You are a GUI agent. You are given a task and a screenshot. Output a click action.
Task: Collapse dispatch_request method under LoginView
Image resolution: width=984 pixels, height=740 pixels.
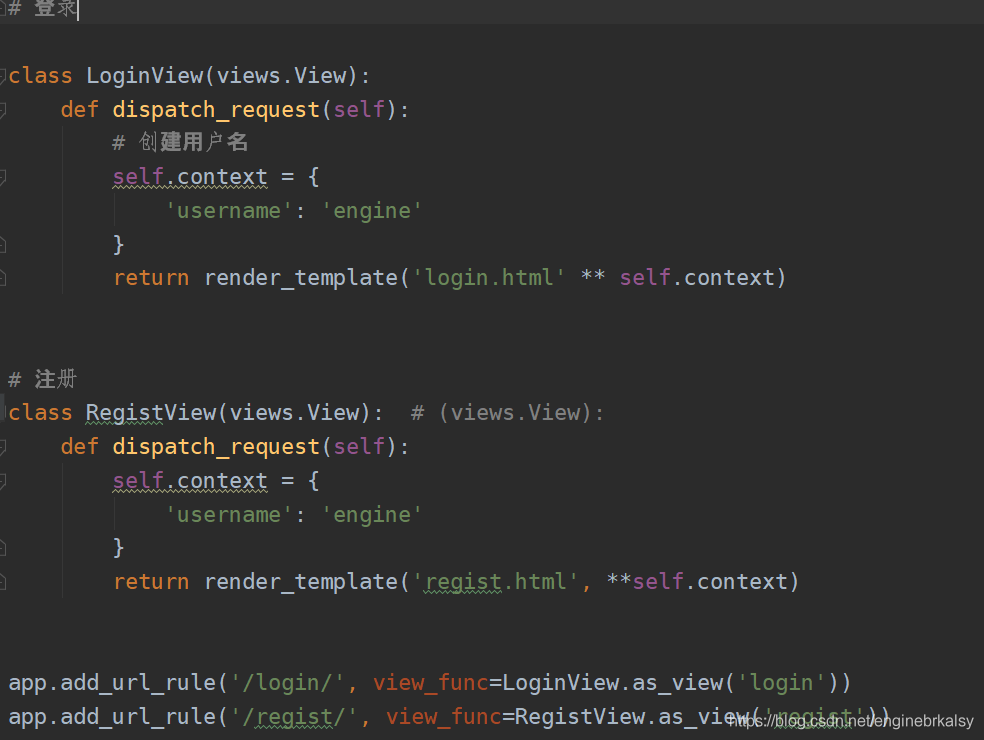(x=3, y=109)
